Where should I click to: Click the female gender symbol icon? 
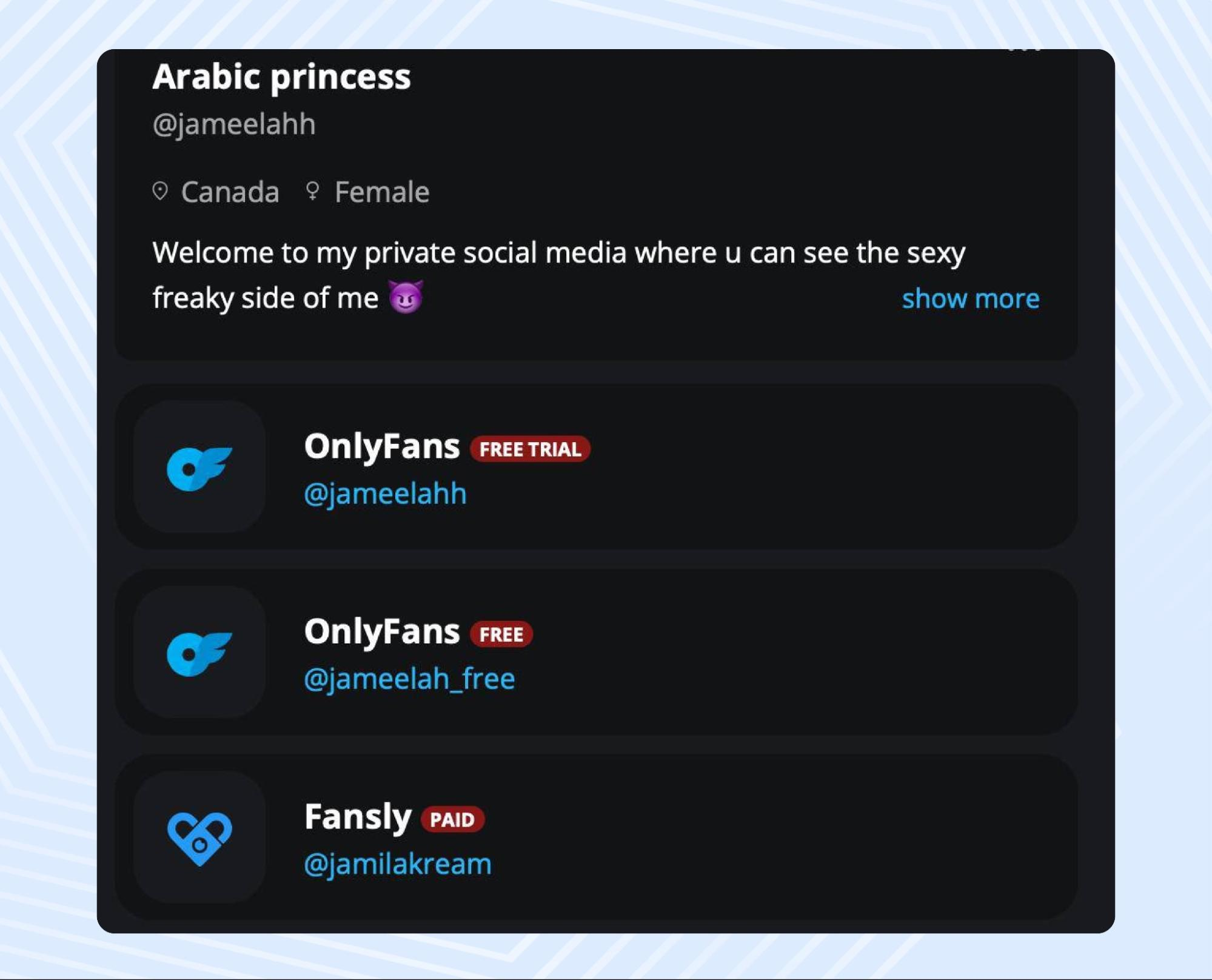(x=313, y=191)
